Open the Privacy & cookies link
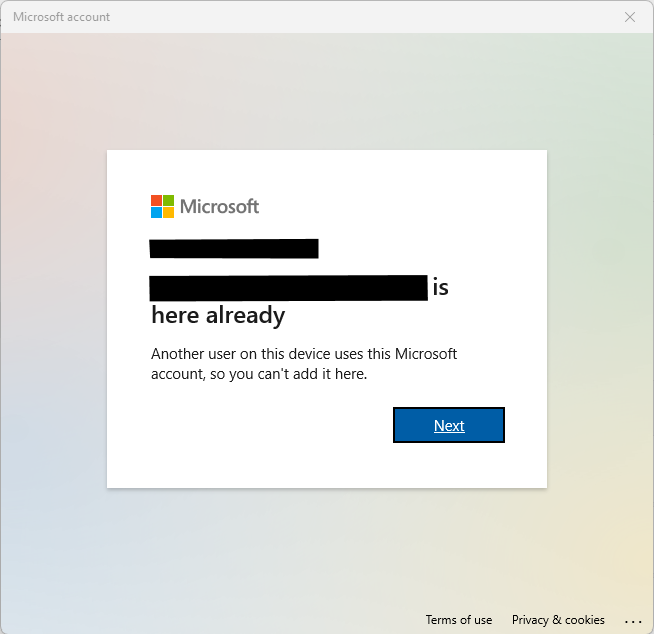The image size is (654, 634). tap(558, 620)
